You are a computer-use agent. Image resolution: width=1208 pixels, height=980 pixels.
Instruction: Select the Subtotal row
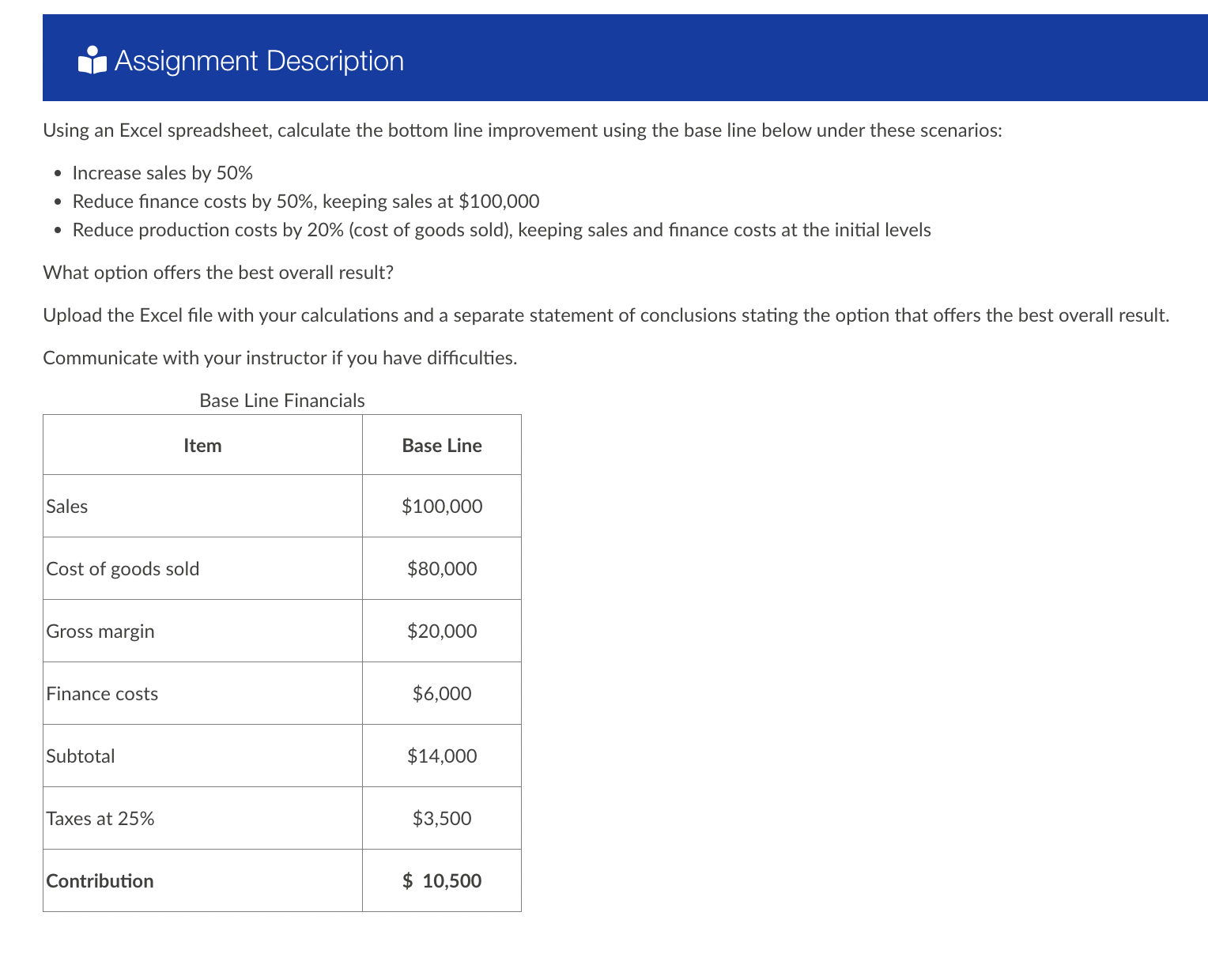pos(80,756)
